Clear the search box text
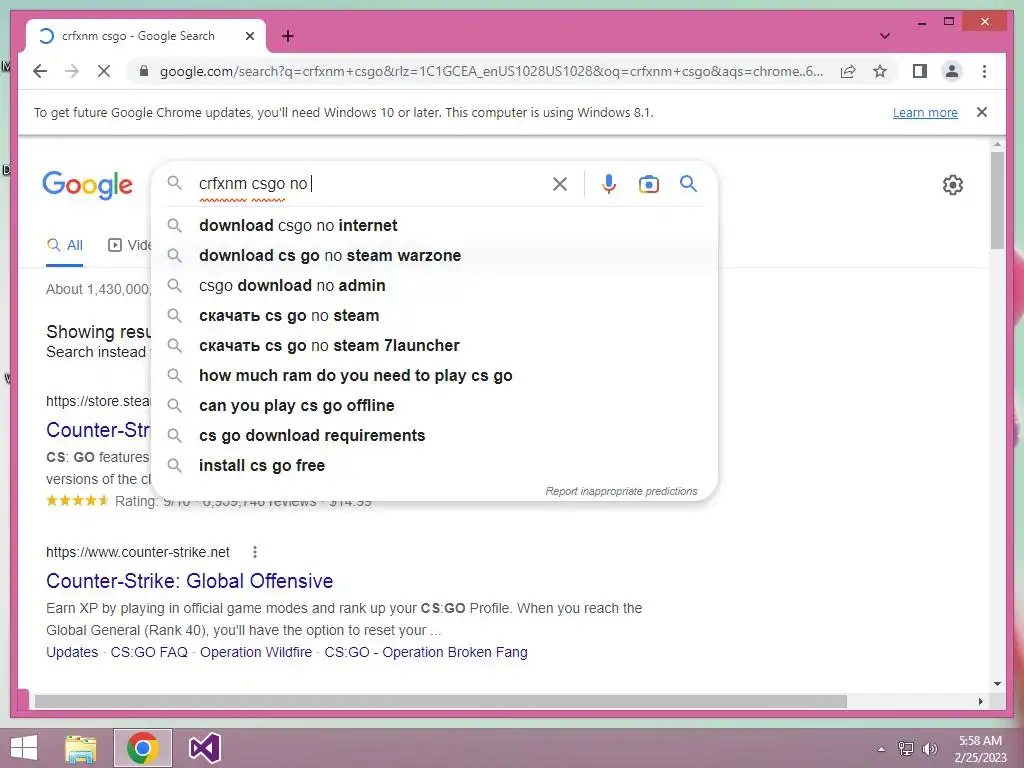Image resolution: width=1024 pixels, height=768 pixels. tap(560, 184)
